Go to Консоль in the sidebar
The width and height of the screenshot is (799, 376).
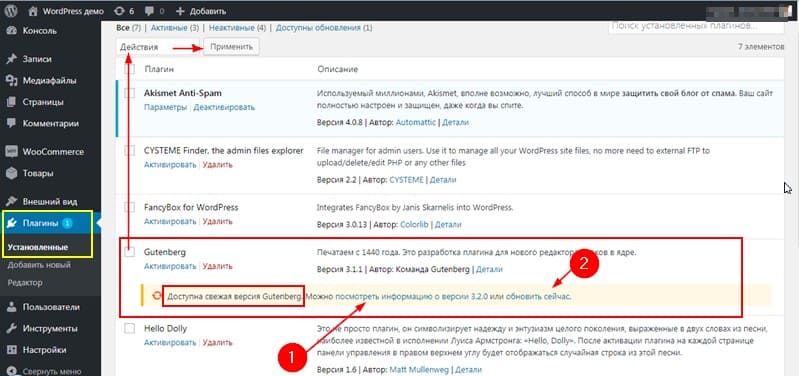point(40,31)
